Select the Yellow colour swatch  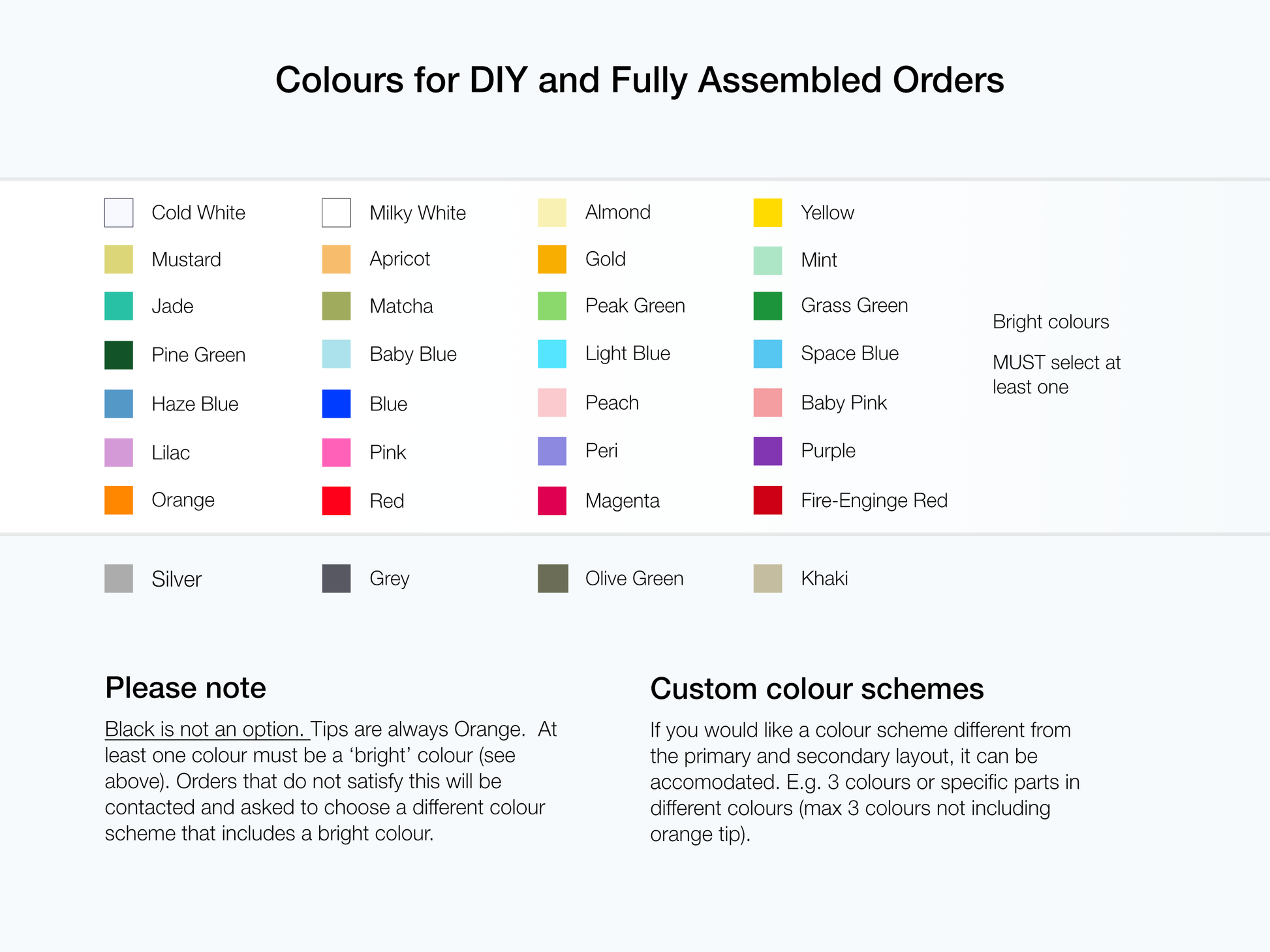point(767,213)
